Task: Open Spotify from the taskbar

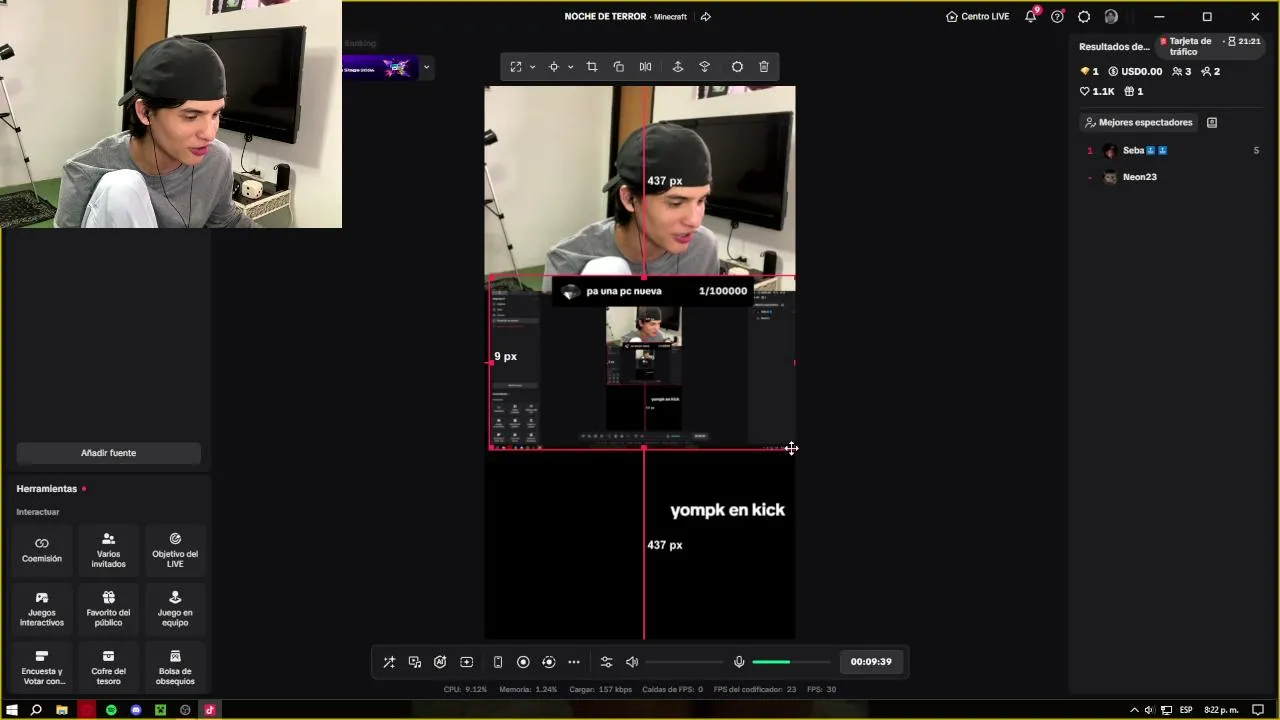Action: click(x=111, y=710)
